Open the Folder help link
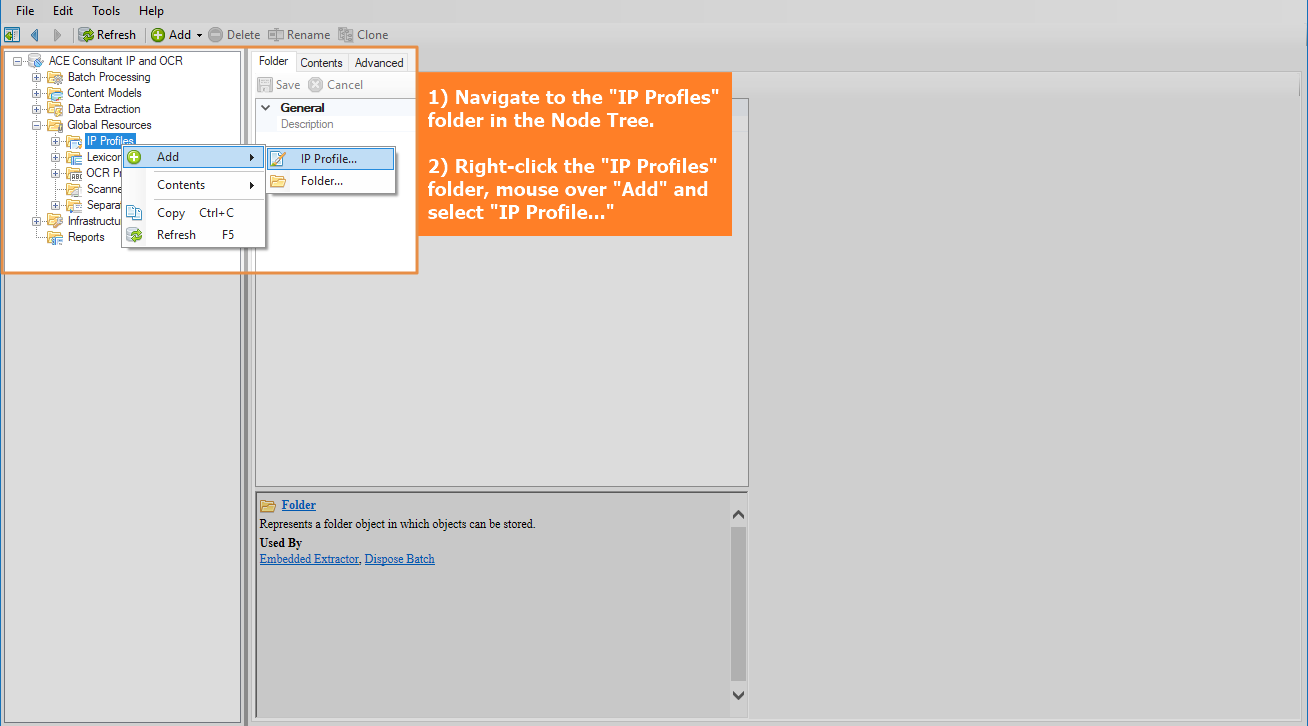The width and height of the screenshot is (1308, 726). click(299, 505)
